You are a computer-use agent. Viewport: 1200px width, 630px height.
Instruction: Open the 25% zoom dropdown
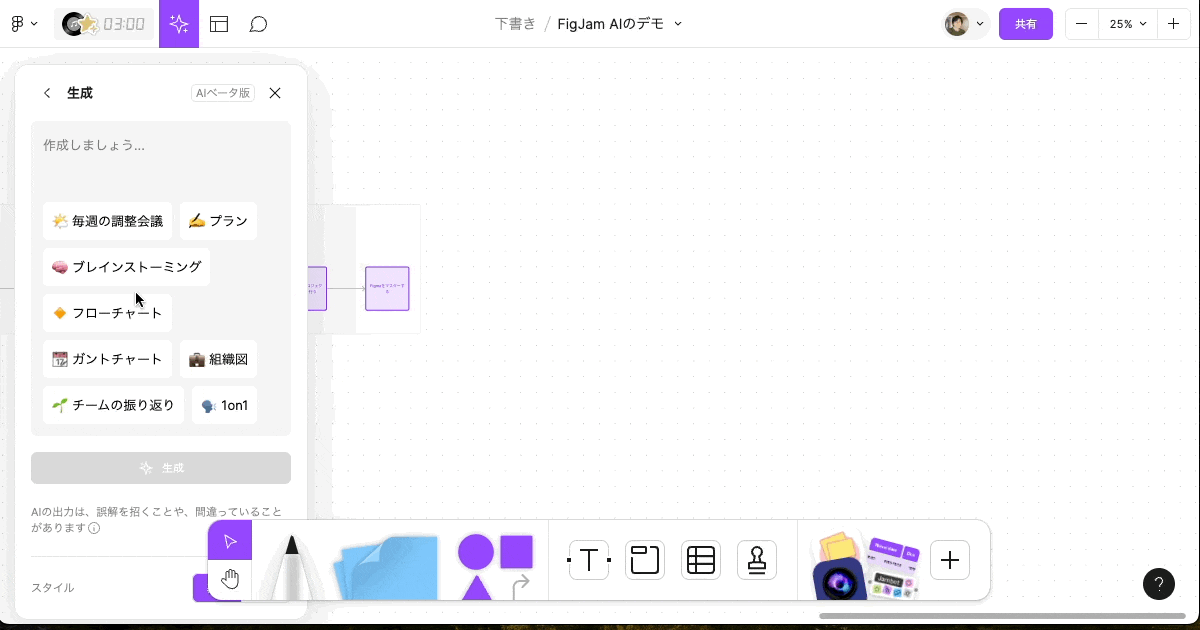pyautogui.click(x=1128, y=23)
